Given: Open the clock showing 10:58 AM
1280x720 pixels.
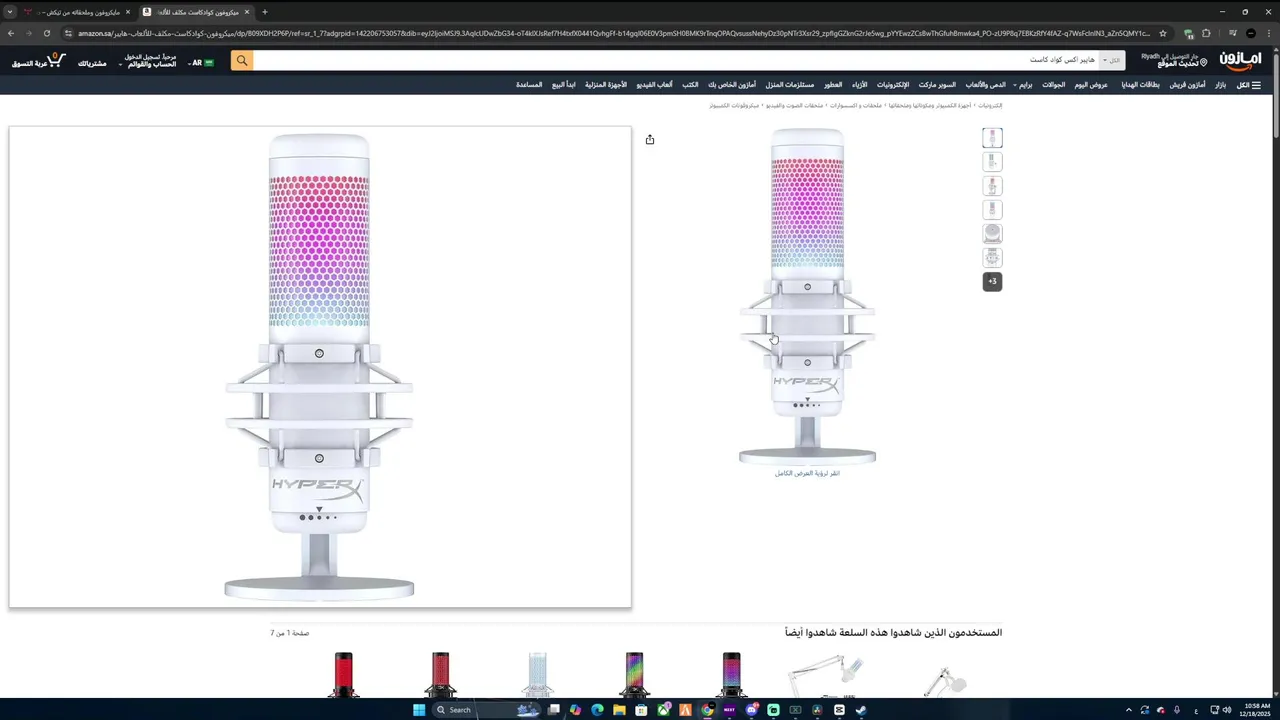Looking at the screenshot, I should coord(1256,710).
